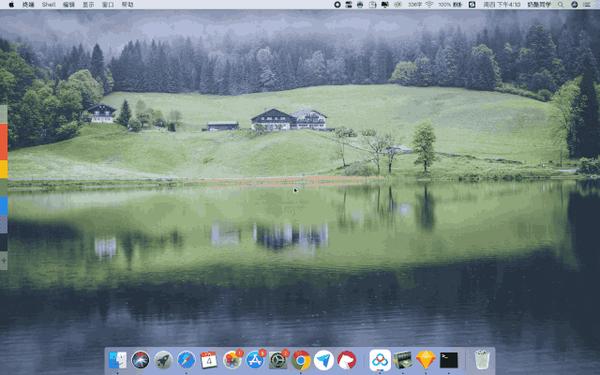
Task: Launch Siri from the Dock
Action: [140, 360]
